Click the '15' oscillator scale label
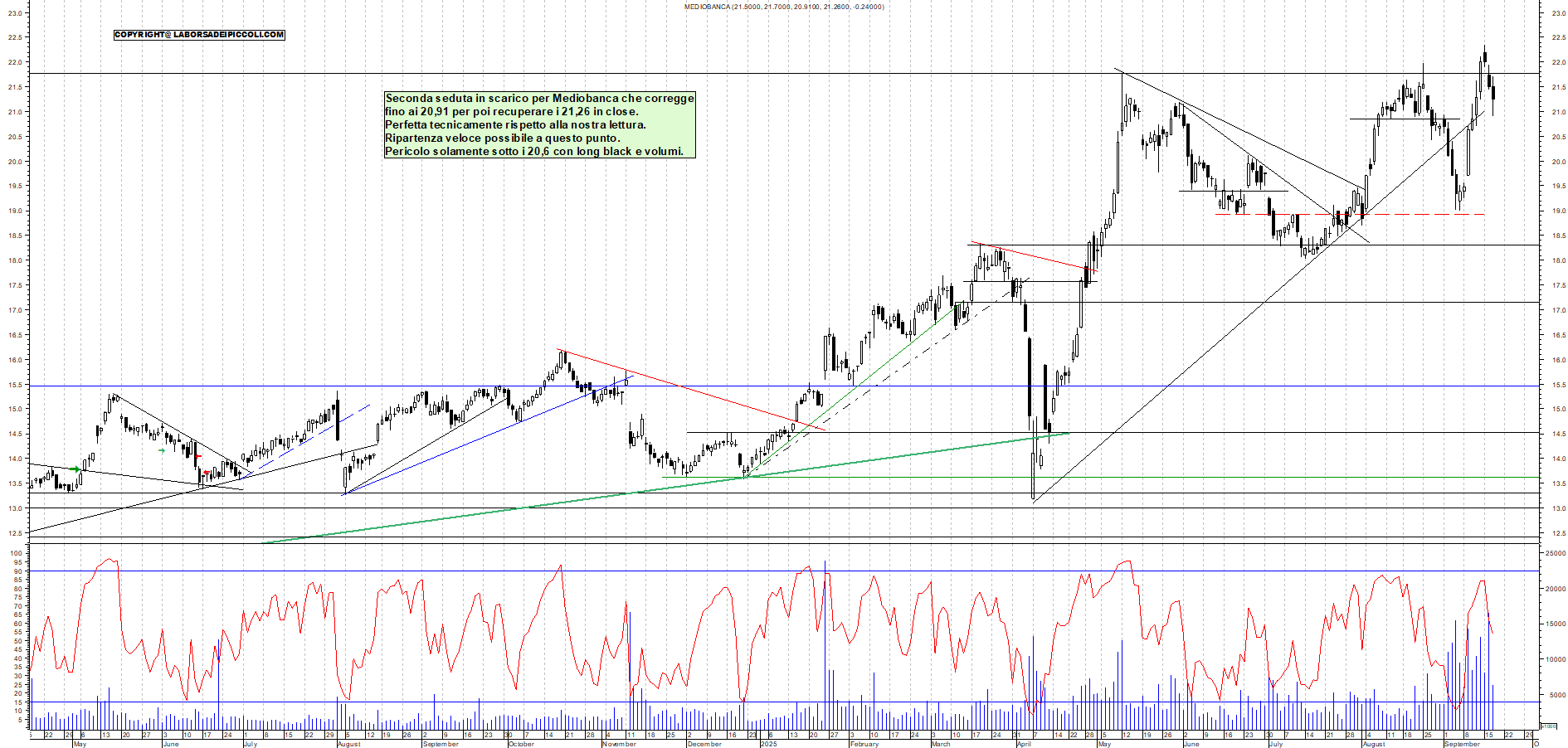1568x748 pixels. coord(18,702)
